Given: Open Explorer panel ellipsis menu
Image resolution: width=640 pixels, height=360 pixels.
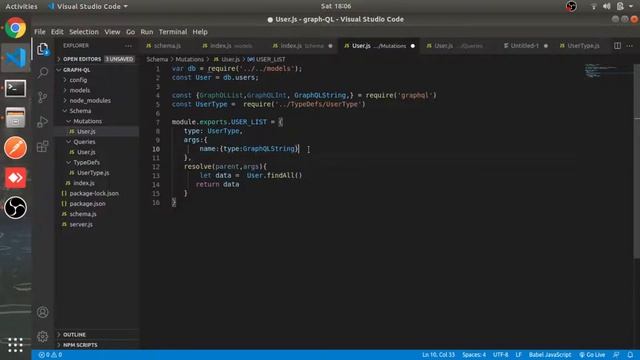Looking at the screenshot, I should (x=129, y=46).
